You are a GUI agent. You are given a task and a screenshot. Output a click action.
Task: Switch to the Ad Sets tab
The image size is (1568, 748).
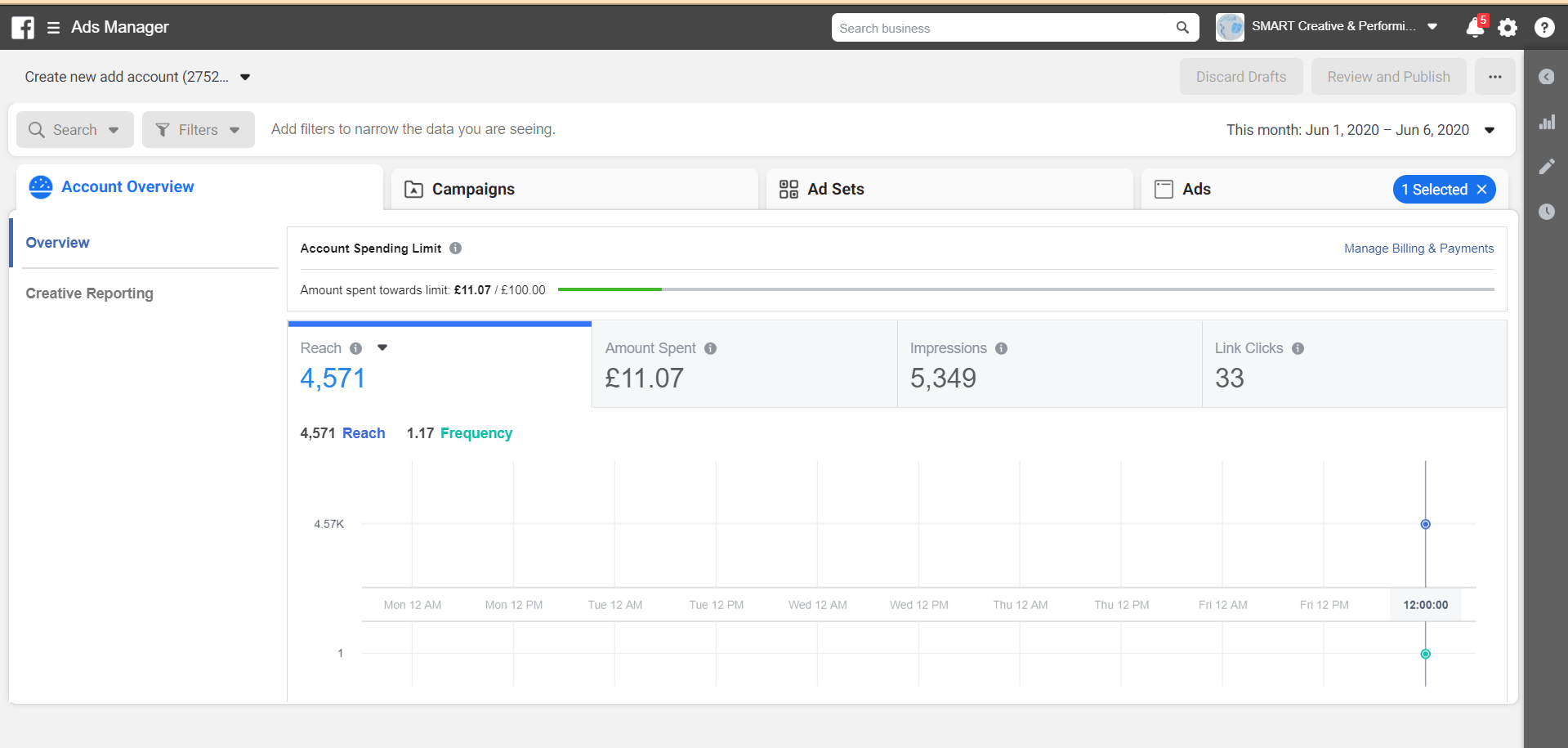pyautogui.click(x=949, y=190)
